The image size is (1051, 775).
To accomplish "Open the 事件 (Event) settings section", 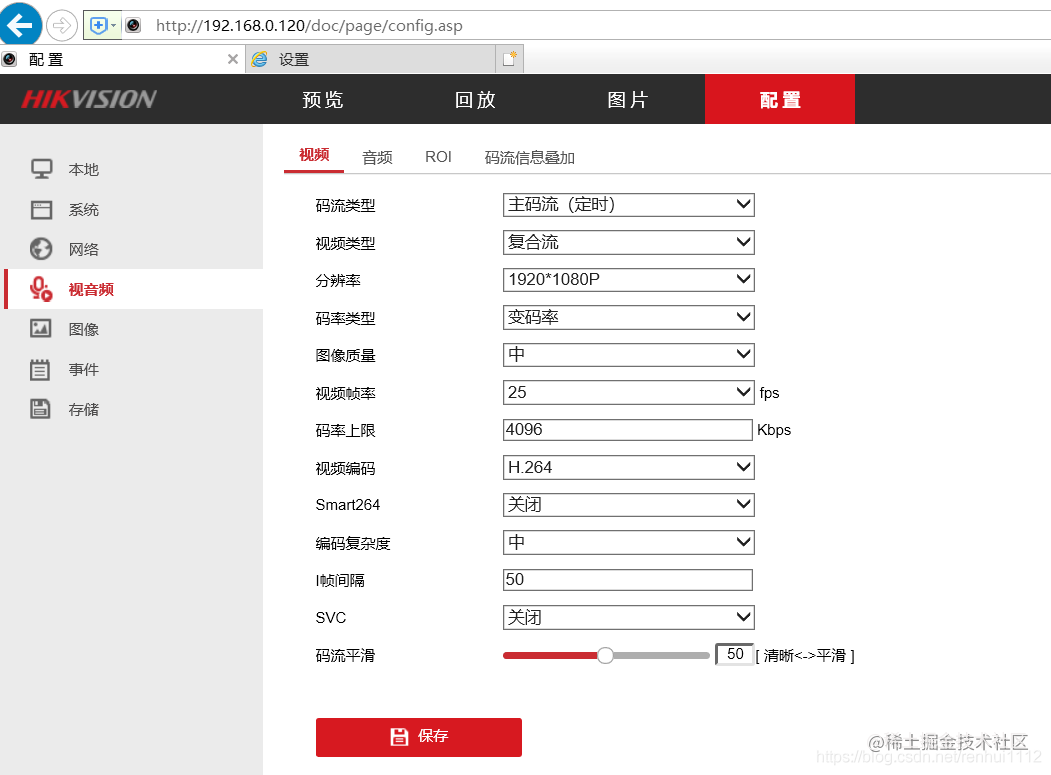I will pos(84,369).
